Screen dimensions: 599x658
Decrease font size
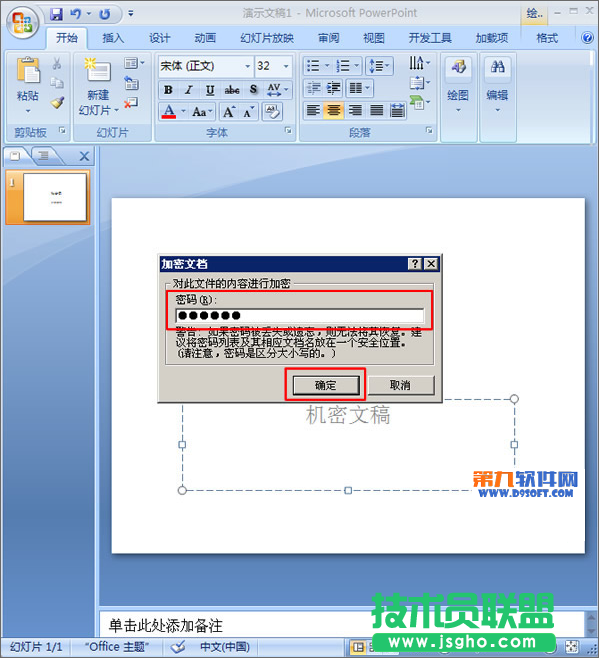click(x=248, y=112)
